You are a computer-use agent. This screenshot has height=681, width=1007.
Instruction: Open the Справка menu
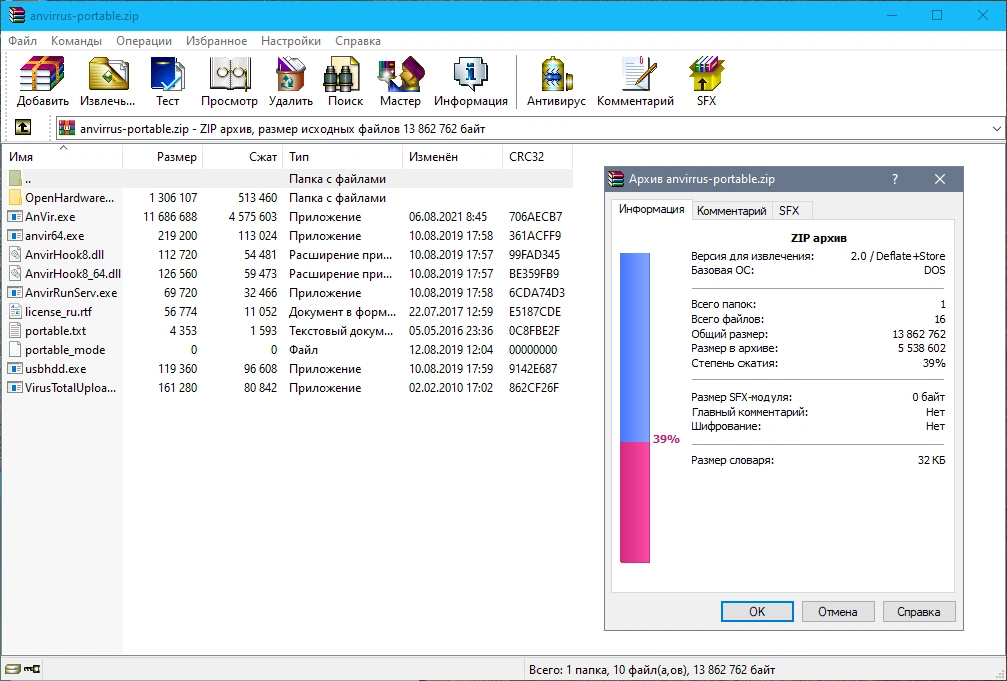358,40
